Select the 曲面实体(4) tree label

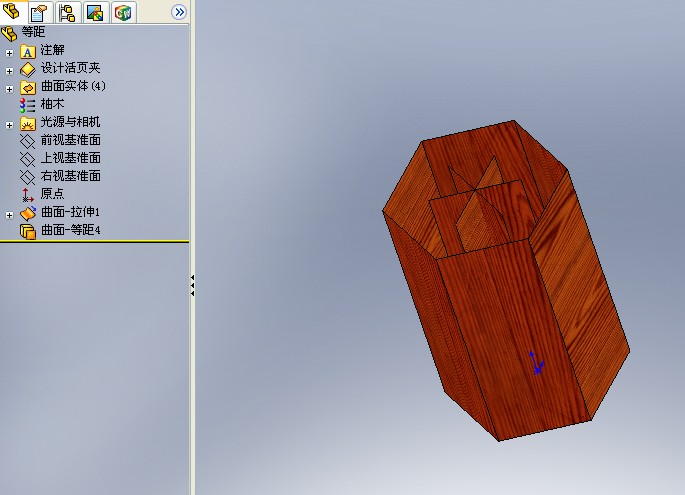(73, 86)
